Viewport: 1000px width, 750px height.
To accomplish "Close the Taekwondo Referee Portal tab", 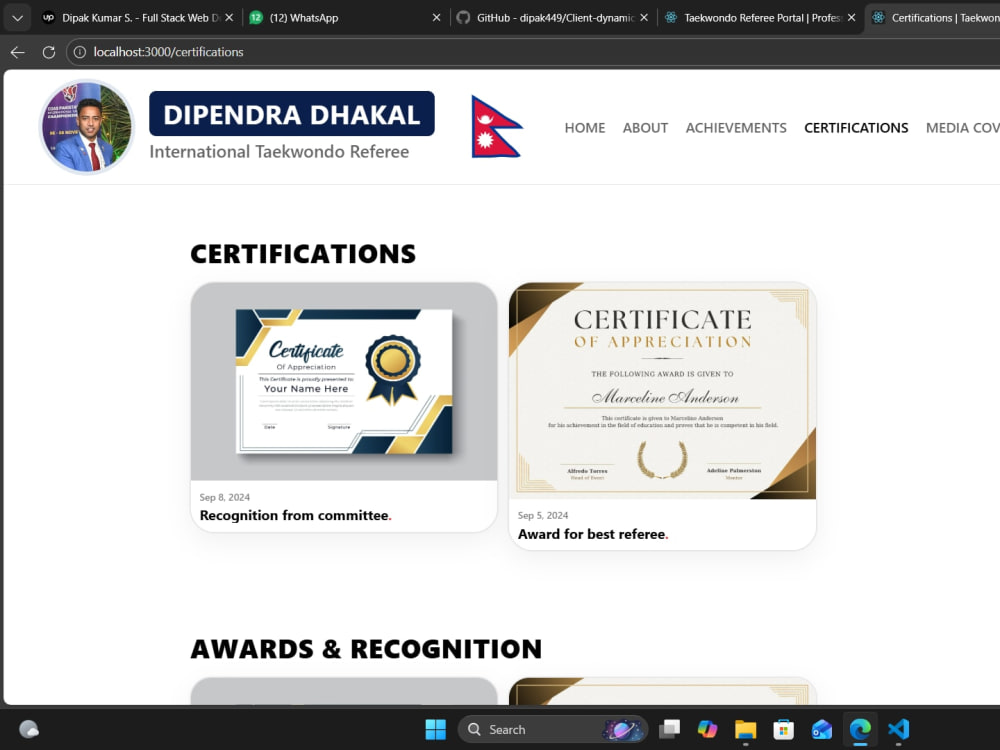I will click(851, 18).
